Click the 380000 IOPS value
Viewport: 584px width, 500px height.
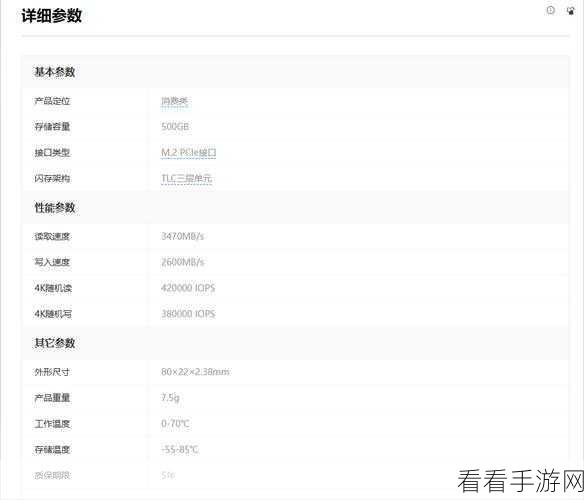pos(188,314)
